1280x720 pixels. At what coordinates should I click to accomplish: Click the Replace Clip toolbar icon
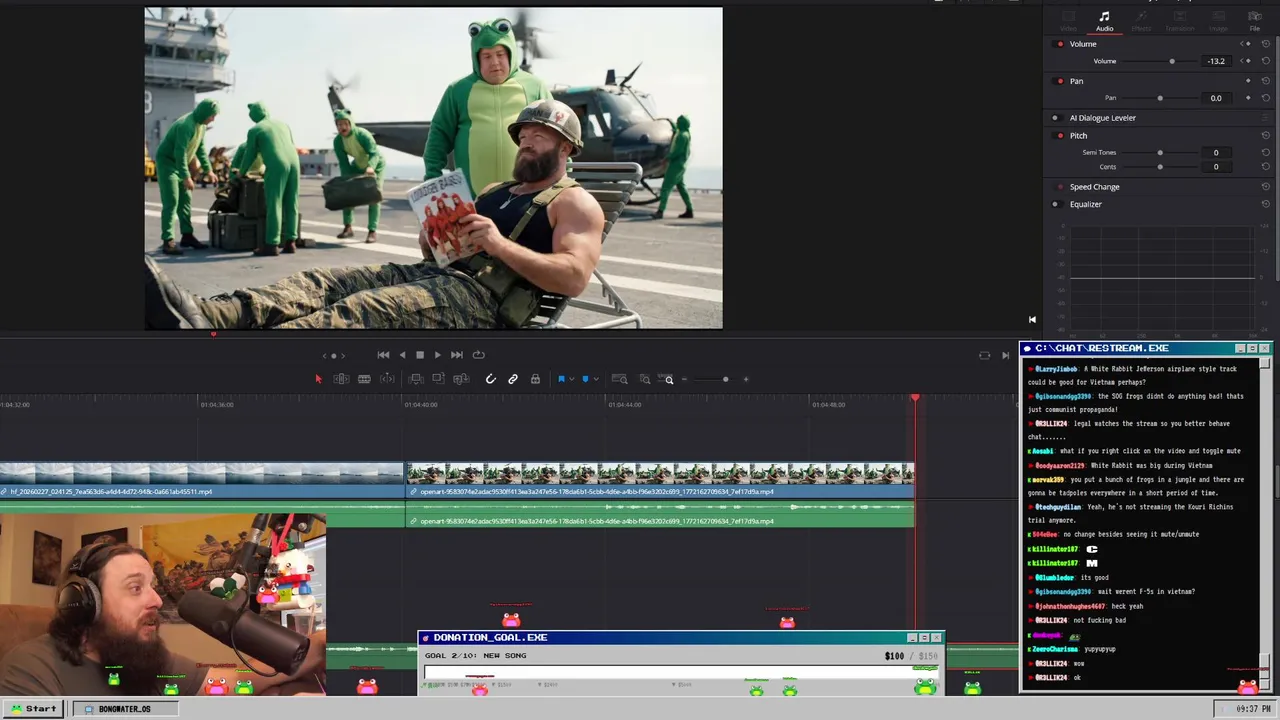tap(461, 379)
